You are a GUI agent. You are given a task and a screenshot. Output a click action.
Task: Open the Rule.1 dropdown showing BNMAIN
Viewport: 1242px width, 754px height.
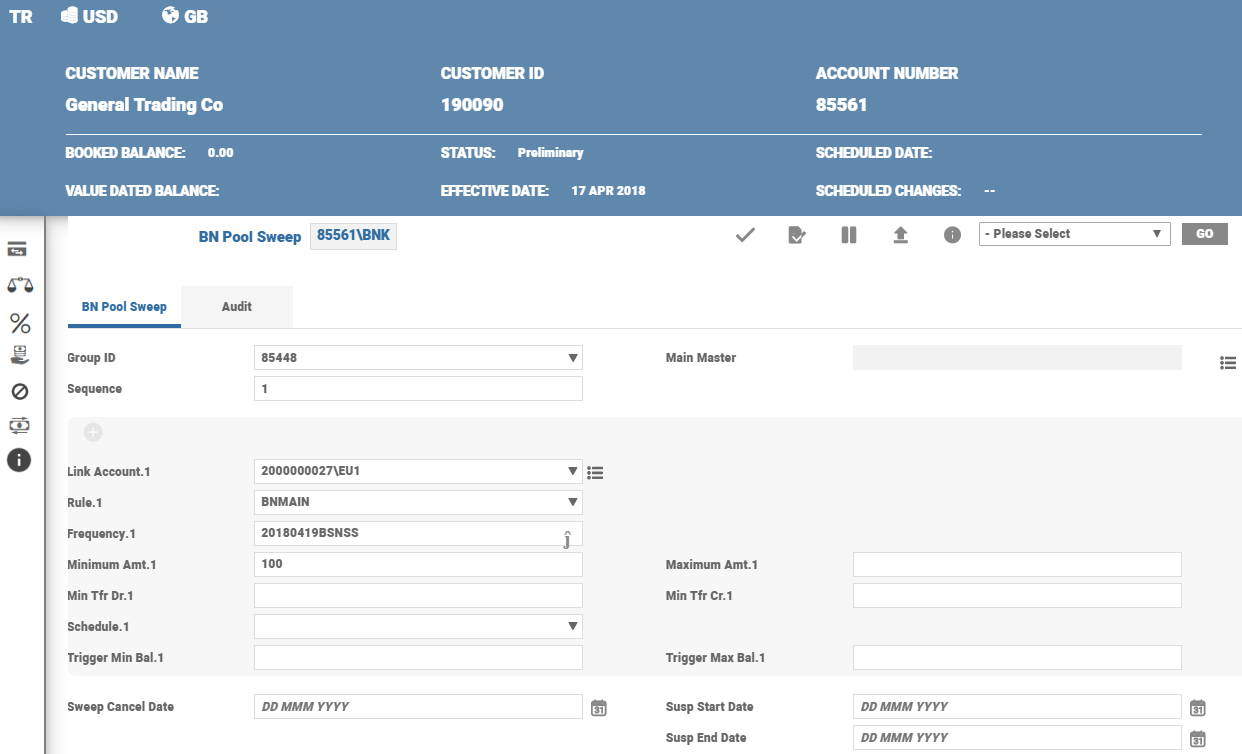(572, 502)
